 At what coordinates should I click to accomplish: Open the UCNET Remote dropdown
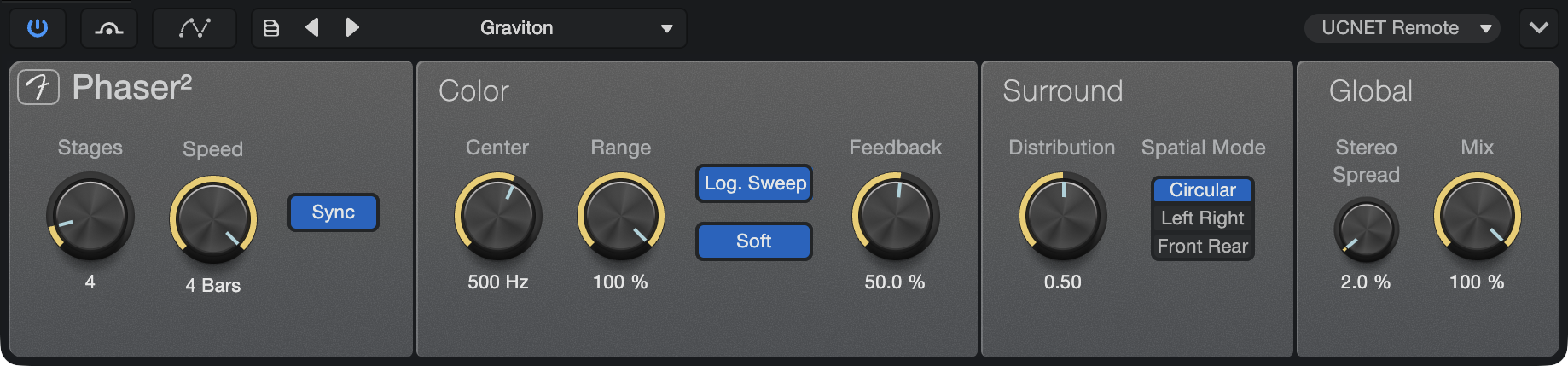1402,28
